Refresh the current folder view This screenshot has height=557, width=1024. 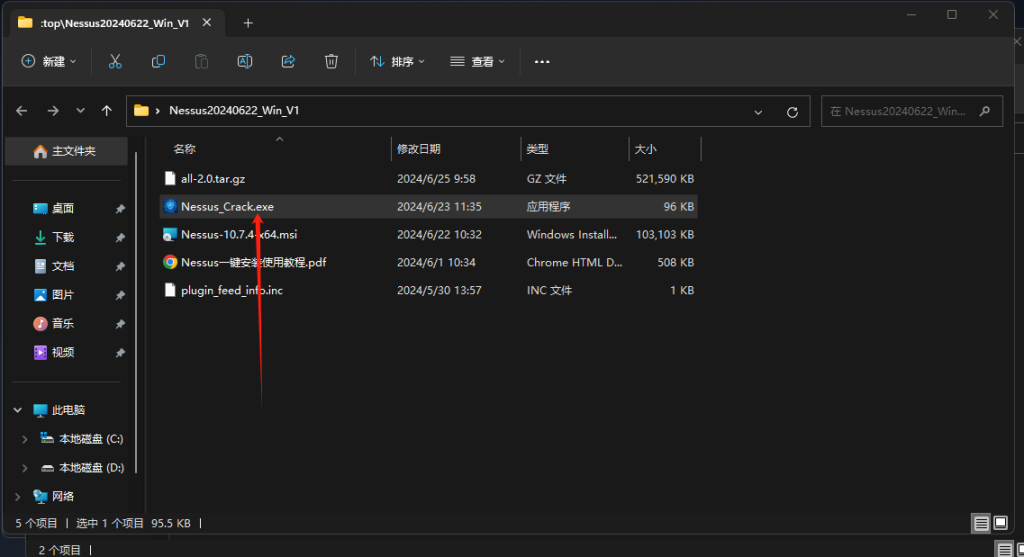tap(792, 112)
